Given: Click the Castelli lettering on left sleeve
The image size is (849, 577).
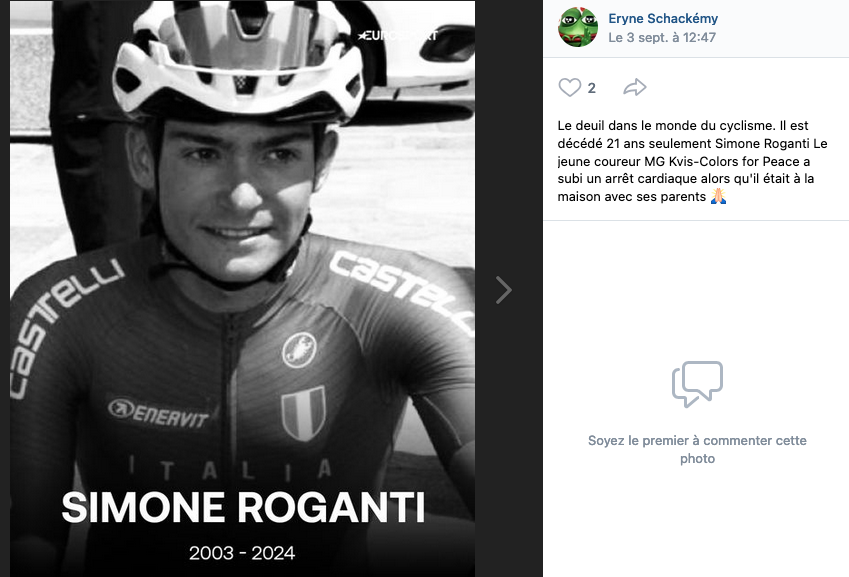Looking at the screenshot, I should (x=60, y=322).
